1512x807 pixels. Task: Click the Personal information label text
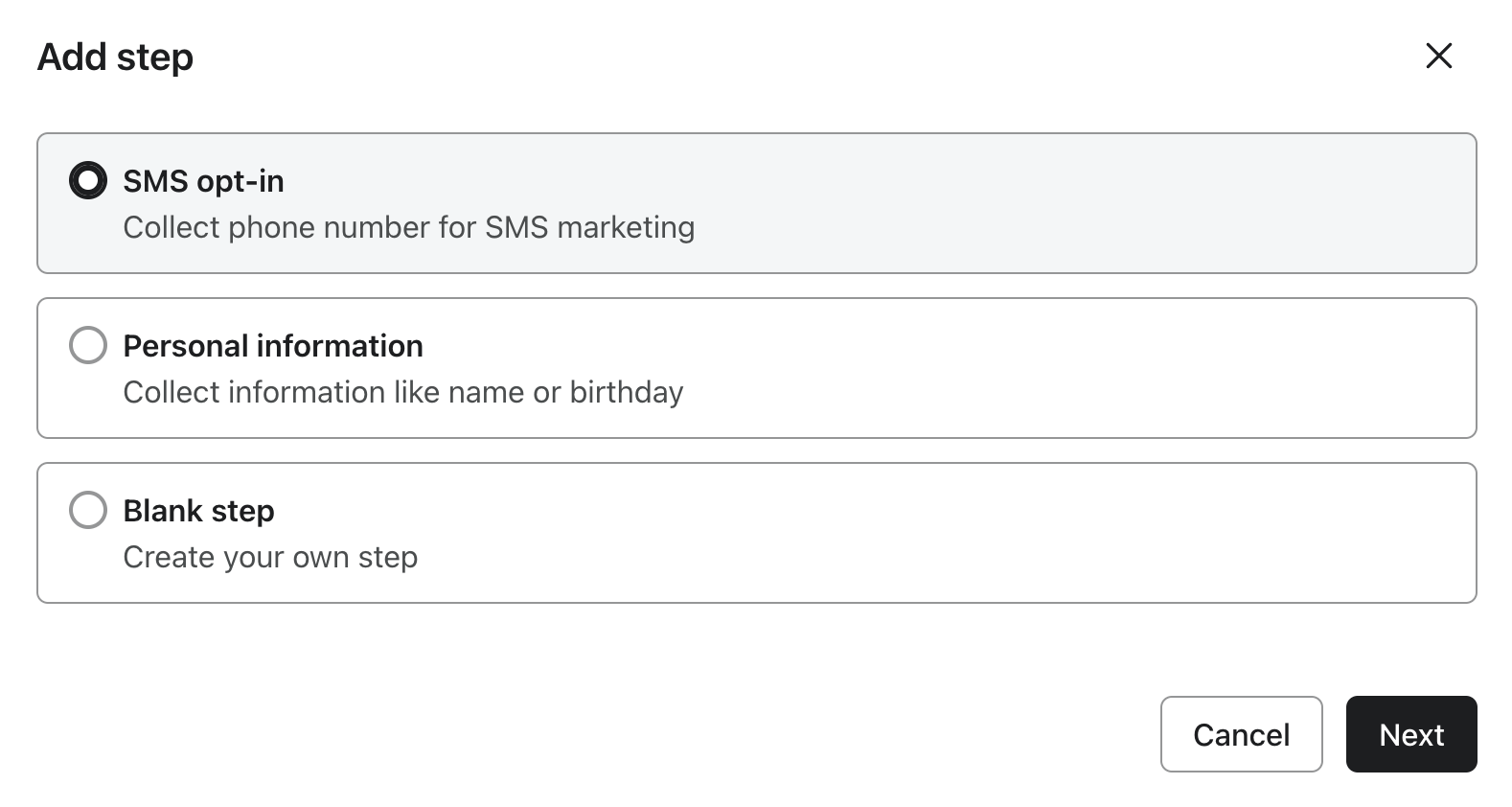(272, 345)
